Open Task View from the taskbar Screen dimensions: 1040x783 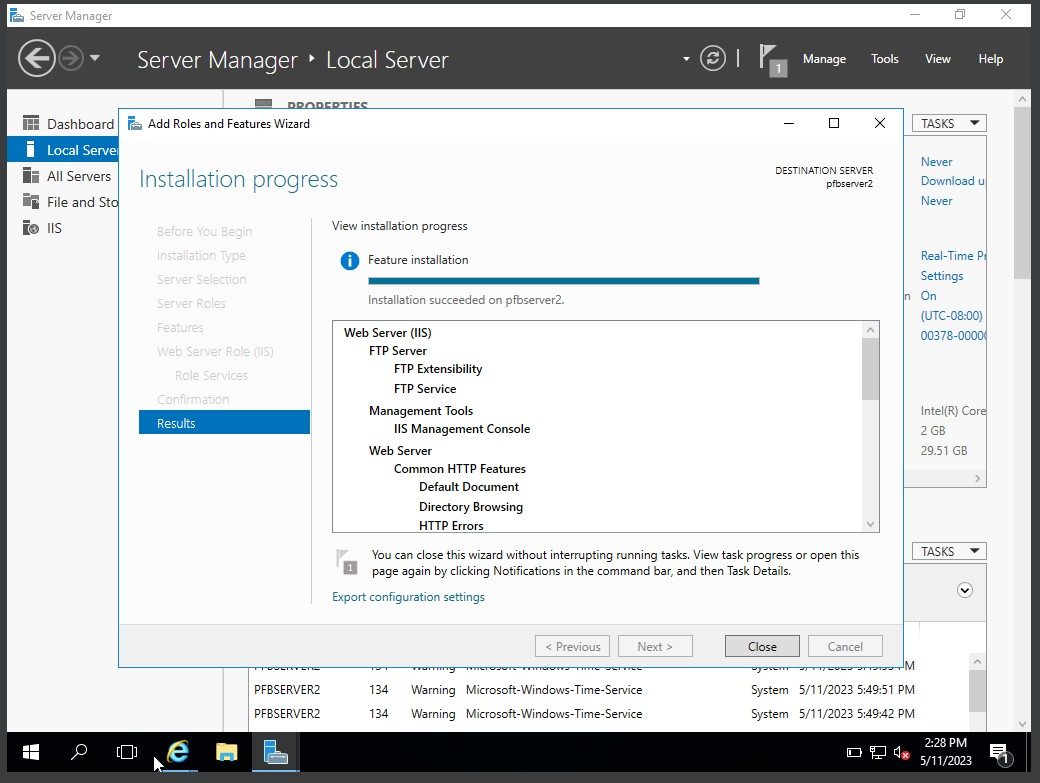click(127, 752)
